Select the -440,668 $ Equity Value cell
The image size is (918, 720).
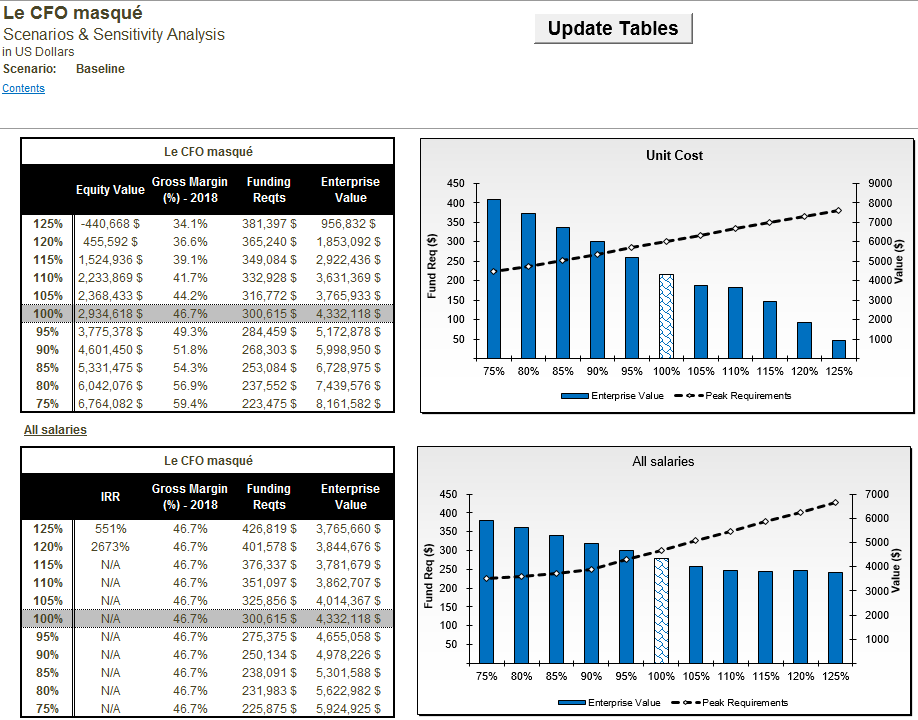110,224
